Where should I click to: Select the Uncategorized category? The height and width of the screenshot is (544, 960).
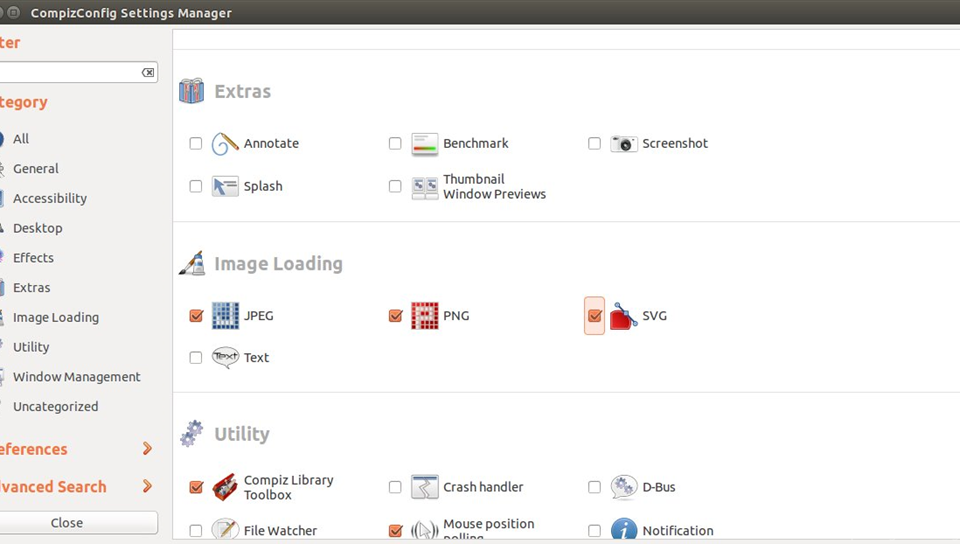[x=55, y=407]
